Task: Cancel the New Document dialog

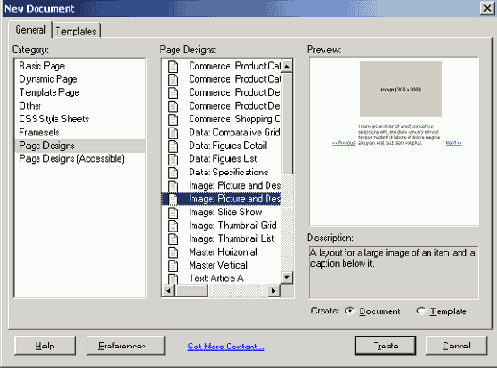Action: [x=456, y=346]
